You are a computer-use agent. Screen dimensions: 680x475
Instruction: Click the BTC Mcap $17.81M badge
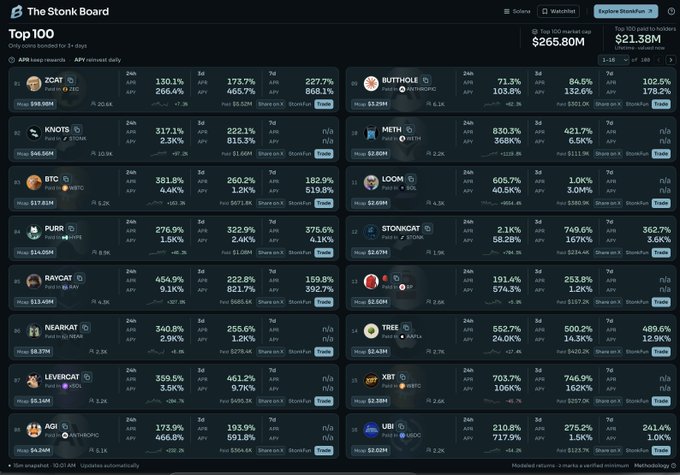pos(35,203)
